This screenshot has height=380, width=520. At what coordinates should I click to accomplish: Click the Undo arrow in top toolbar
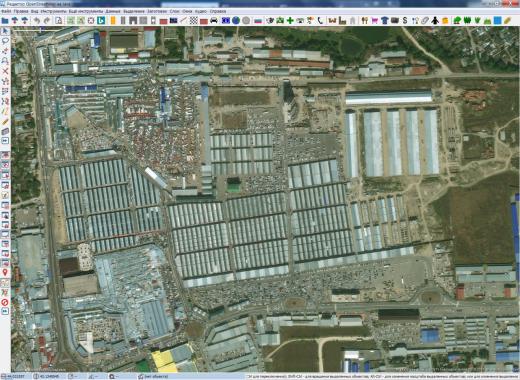pyautogui.click(x=37, y=21)
